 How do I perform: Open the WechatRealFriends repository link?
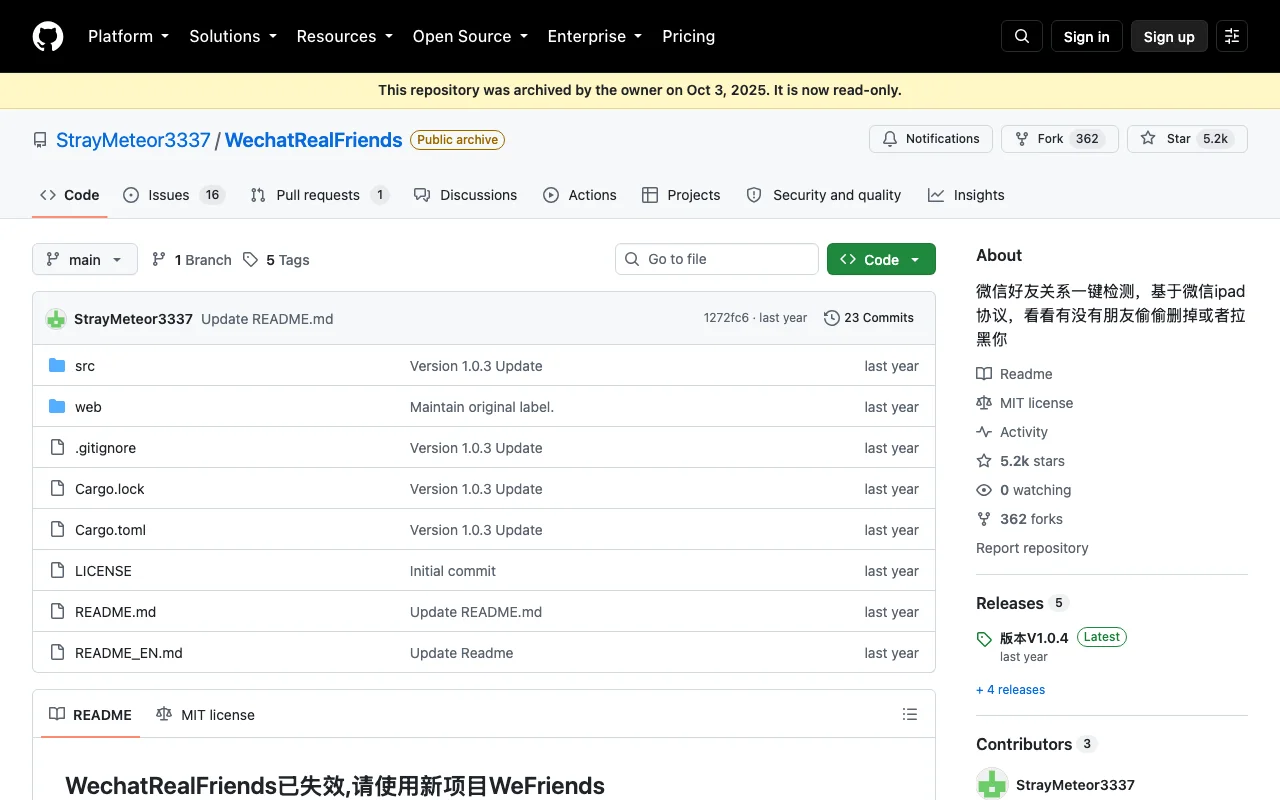[x=314, y=140]
